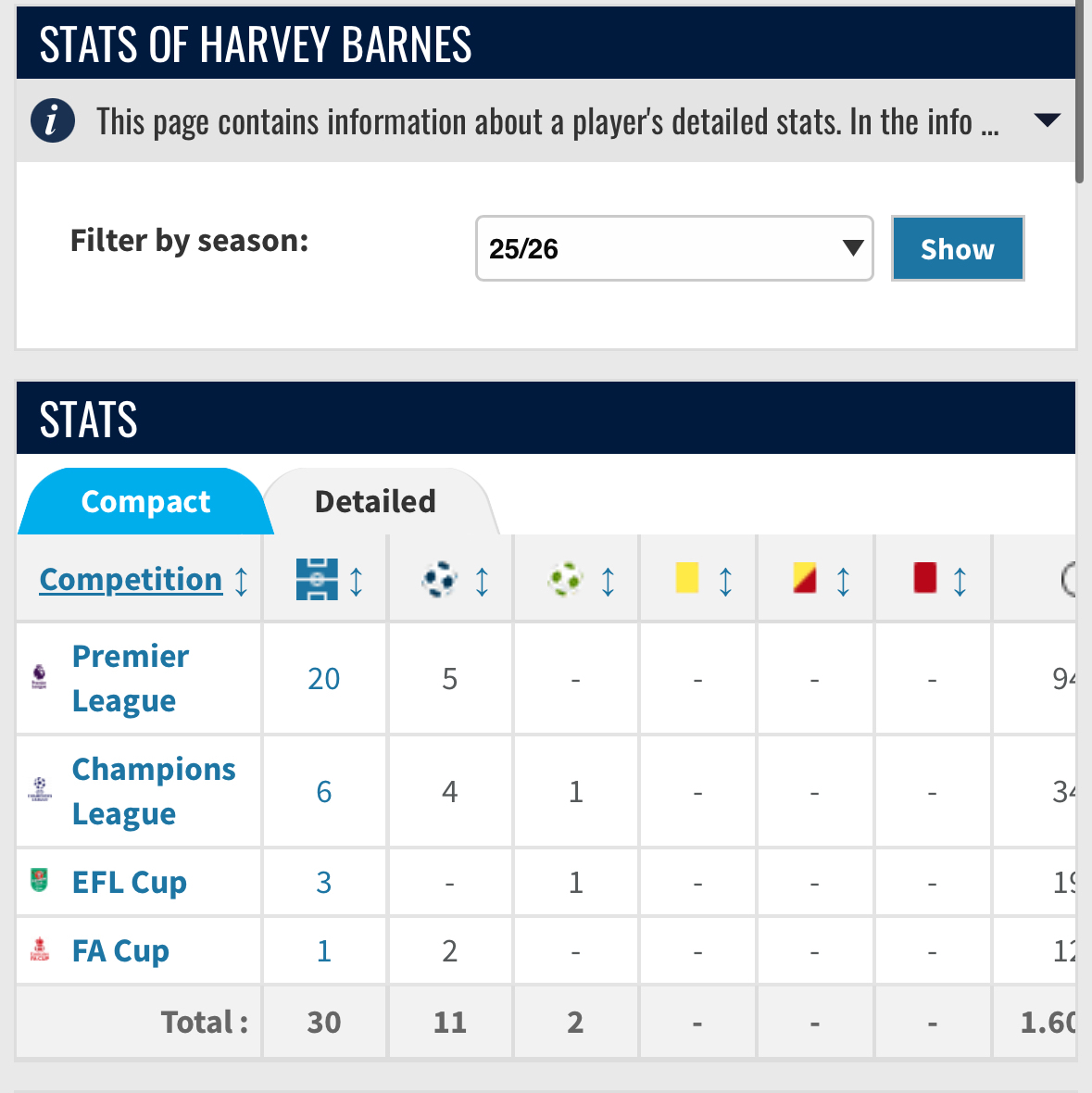The width and height of the screenshot is (1092, 1093).
Task: Toggle sort arrows beside goals column
Action: point(483,581)
